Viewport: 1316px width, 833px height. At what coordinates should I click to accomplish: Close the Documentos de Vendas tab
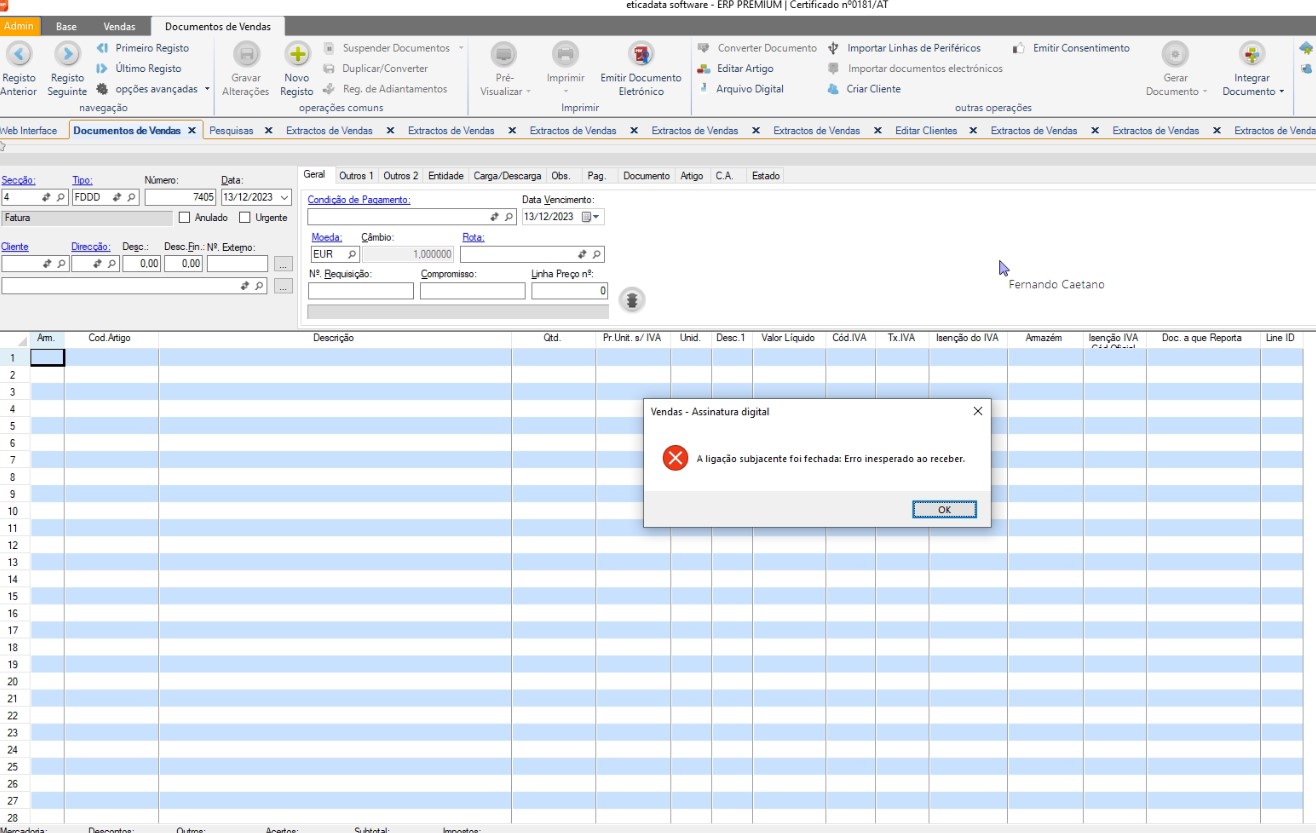point(192,131)
